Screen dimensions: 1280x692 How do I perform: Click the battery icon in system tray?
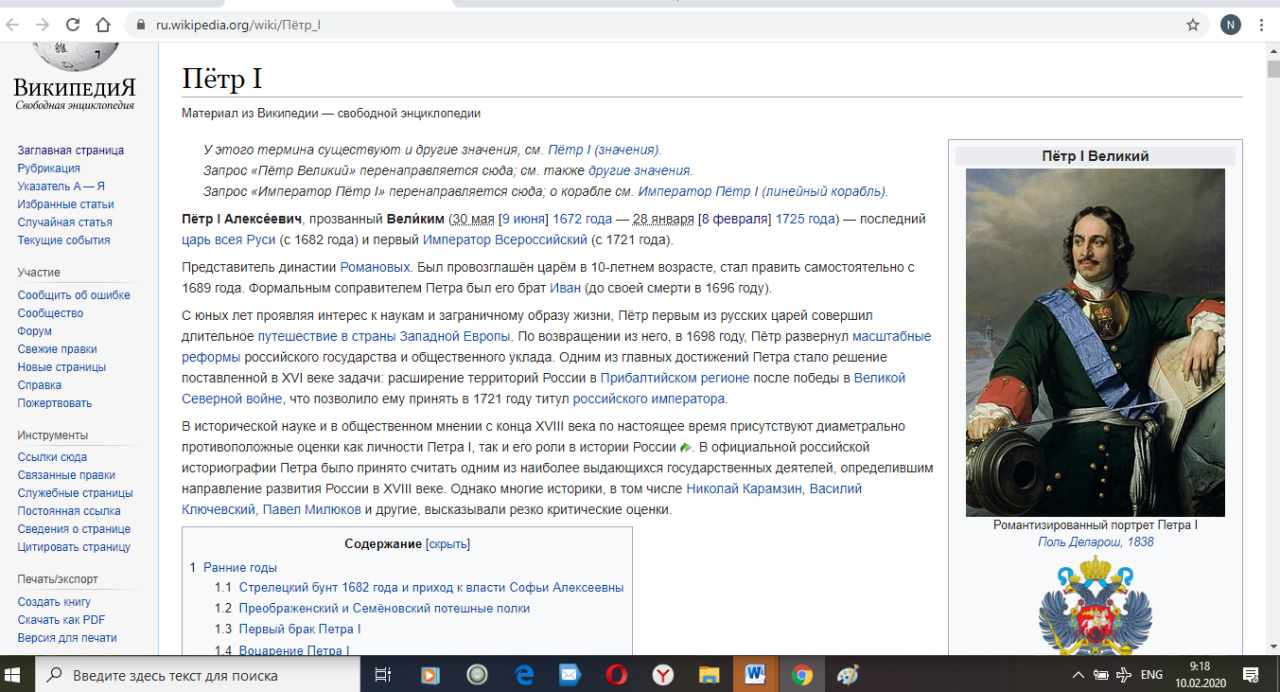click(1101, 675)
